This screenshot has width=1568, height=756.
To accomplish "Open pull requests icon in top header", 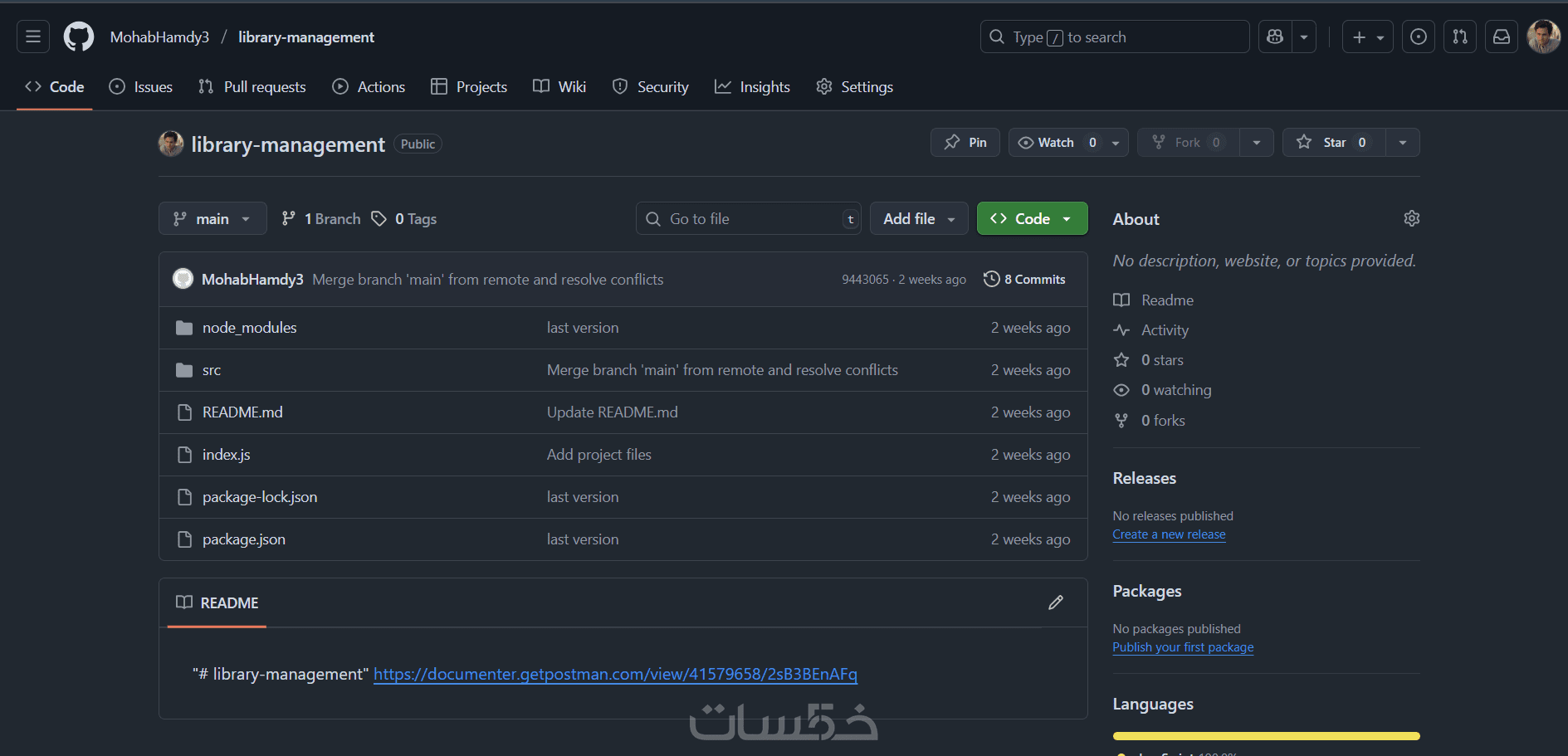I will tap(1460, 37).
